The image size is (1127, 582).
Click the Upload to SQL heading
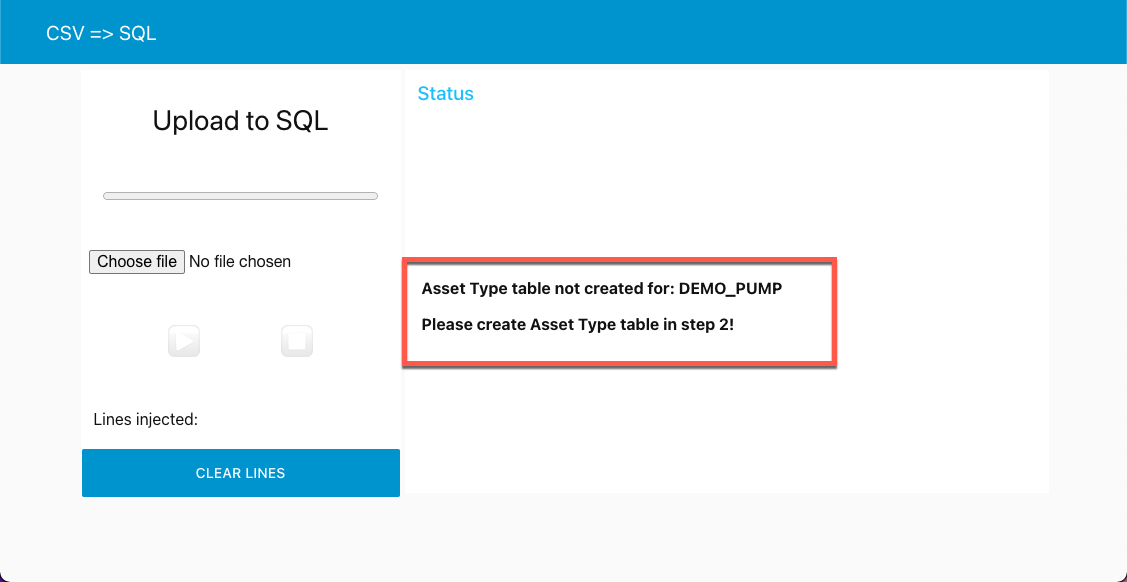coord(241,121)
